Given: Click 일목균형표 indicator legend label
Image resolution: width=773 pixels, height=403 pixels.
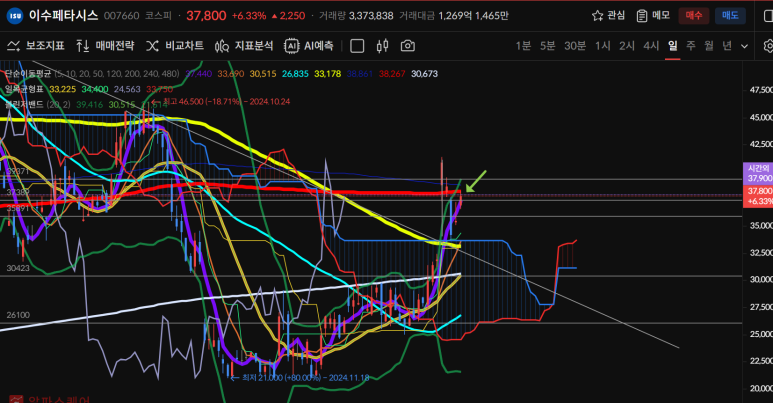Looking at the screenshot, I should pyautogui.click(x=24, y=89).
